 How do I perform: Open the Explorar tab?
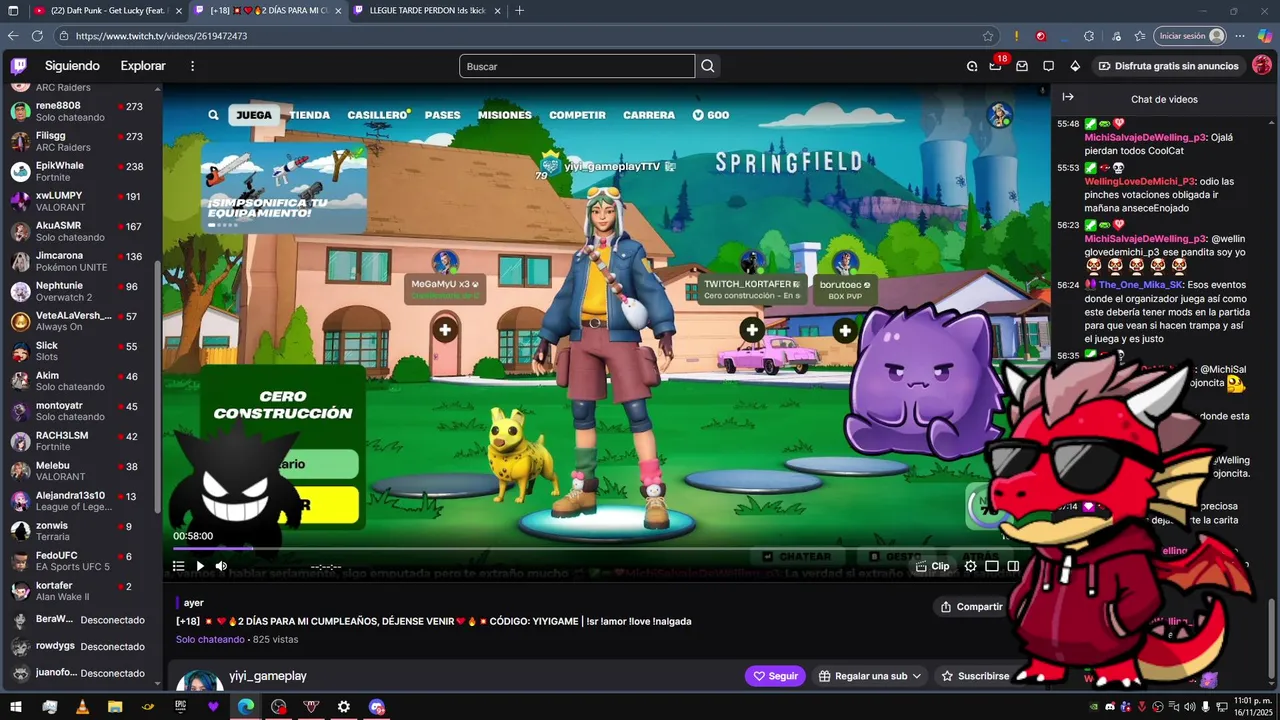point(143,66)
